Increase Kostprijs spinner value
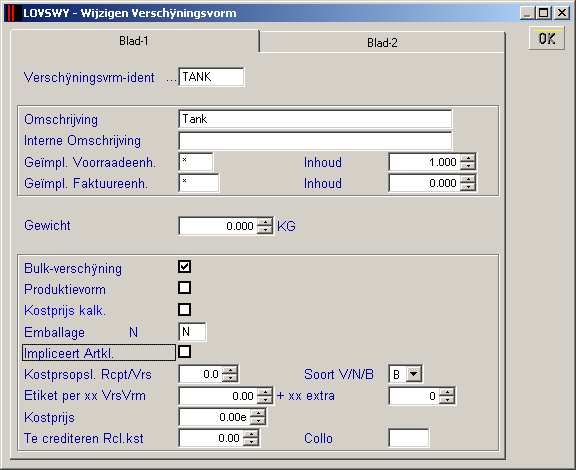This screenshot has width=576, height=470. 258,413
